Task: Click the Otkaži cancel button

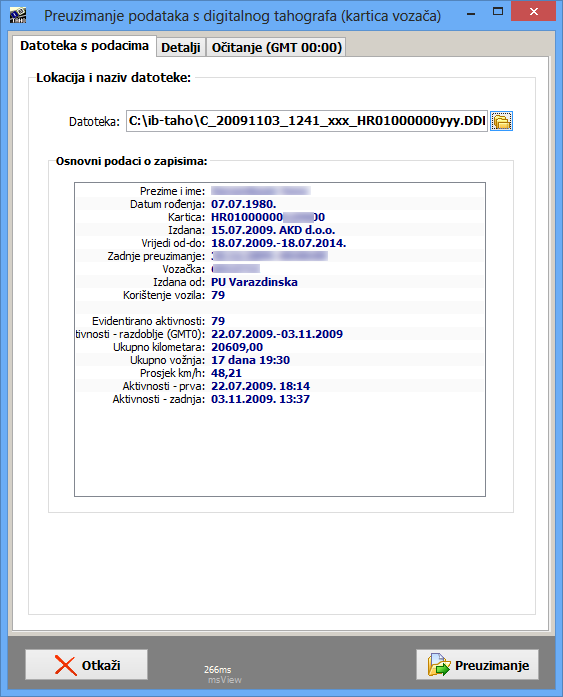Action: (86, 665)
